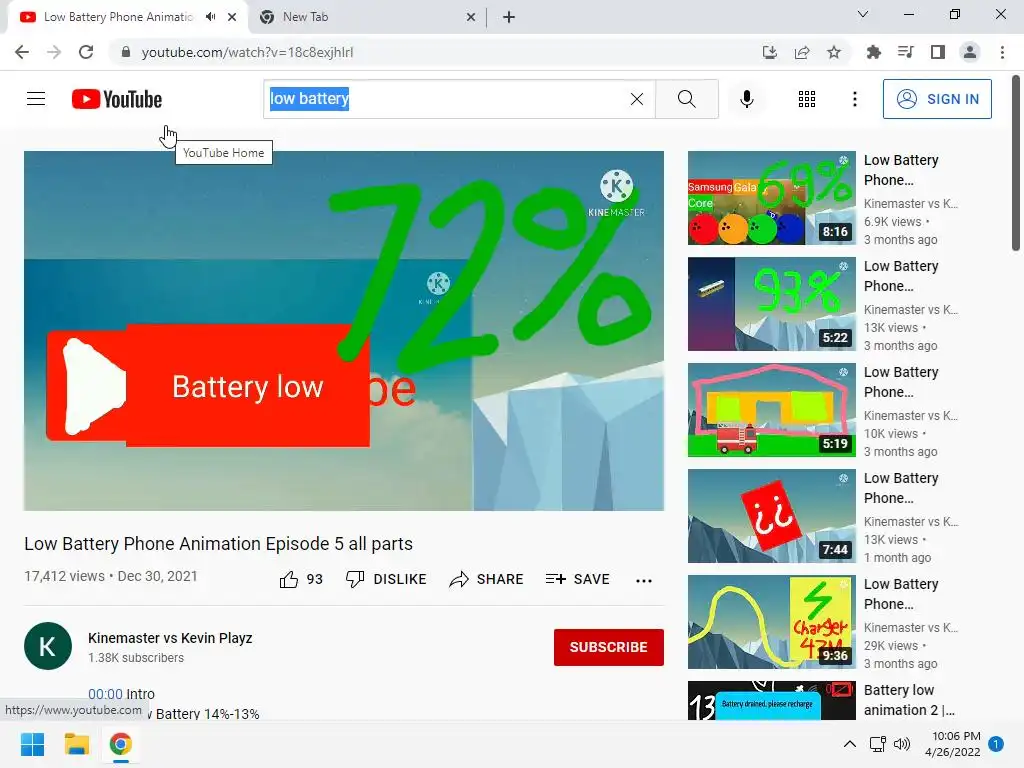Open Low Battery Phone title with 29K views
This screenshot has height=768, width=1024.
(901, 594)
